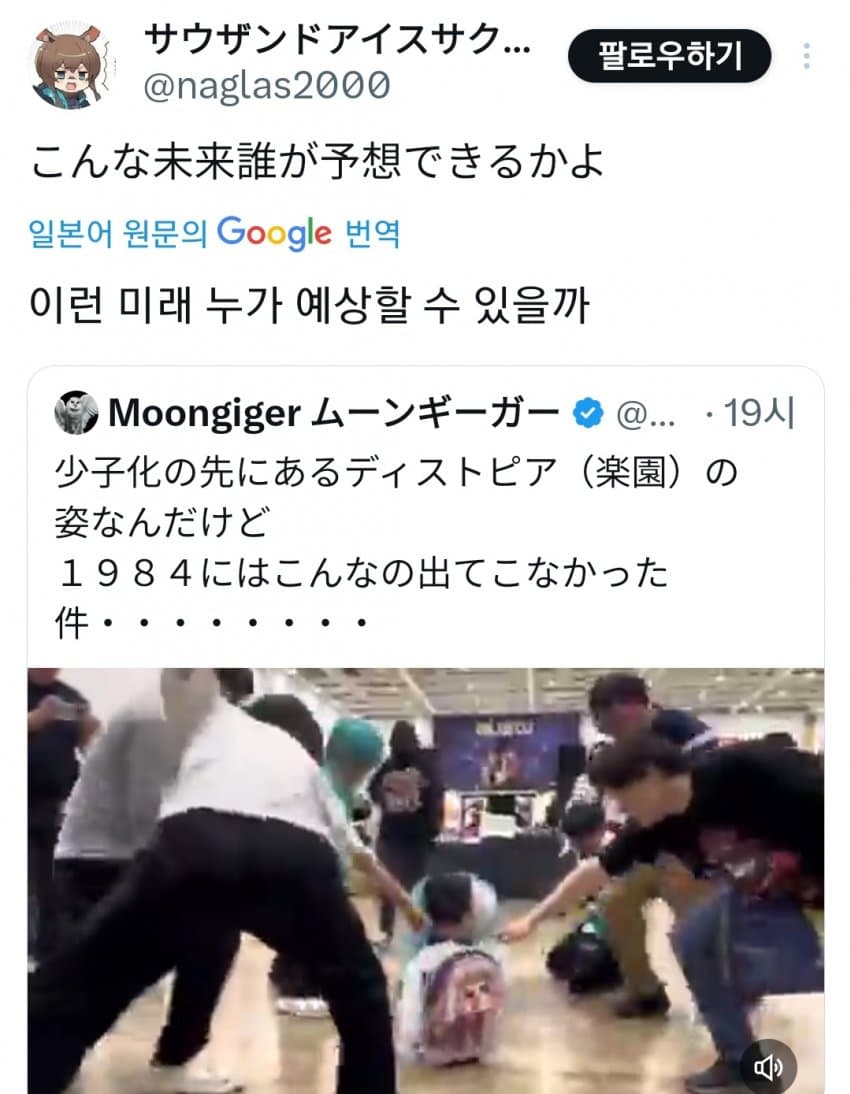Click the blue verified badge
This screenshot has width=850, height=1094.
pyautogui.click(x=588, y=413)
